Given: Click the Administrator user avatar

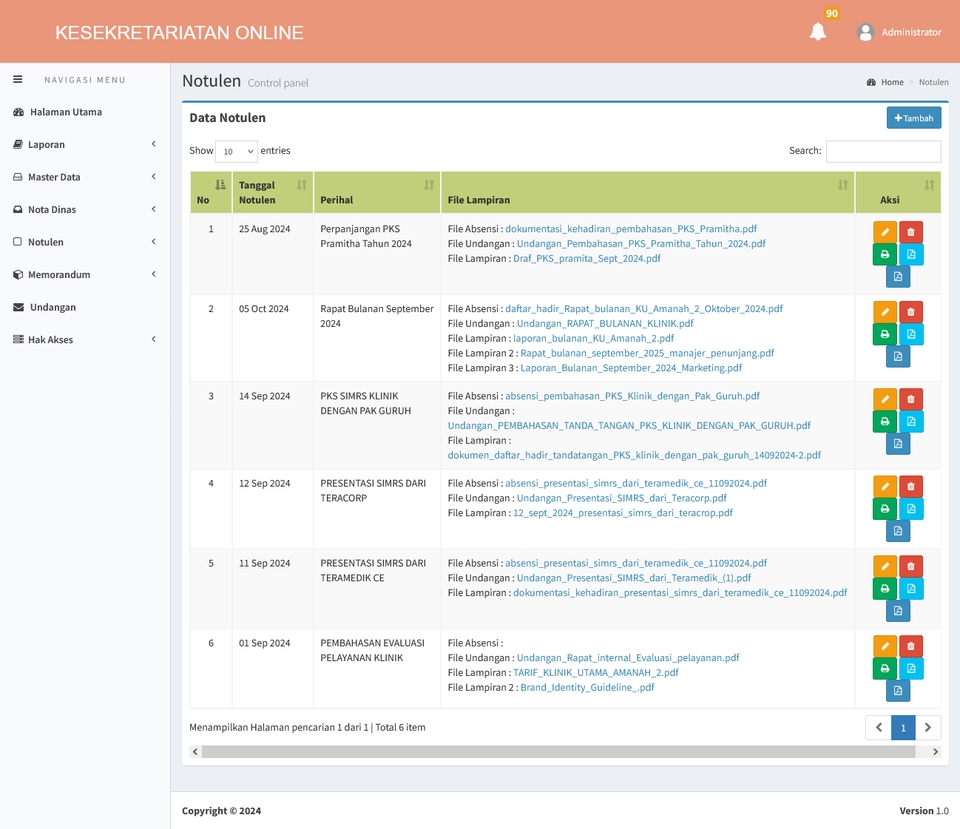Looking at the screenshot, I should [866, 32].
